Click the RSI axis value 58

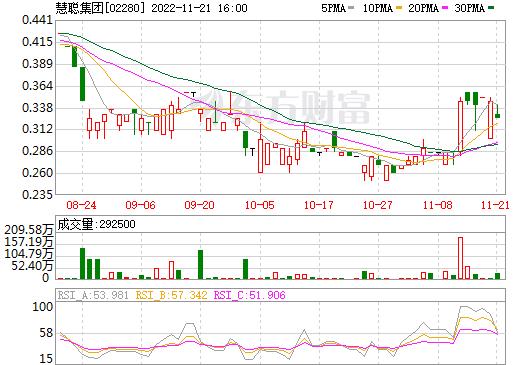(x=46, y=333)
